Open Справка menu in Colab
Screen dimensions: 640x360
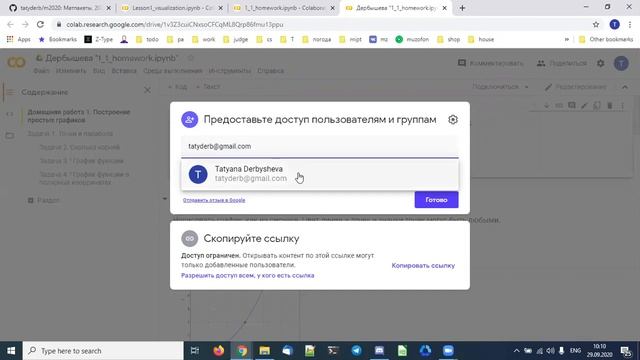pos(270,71)
